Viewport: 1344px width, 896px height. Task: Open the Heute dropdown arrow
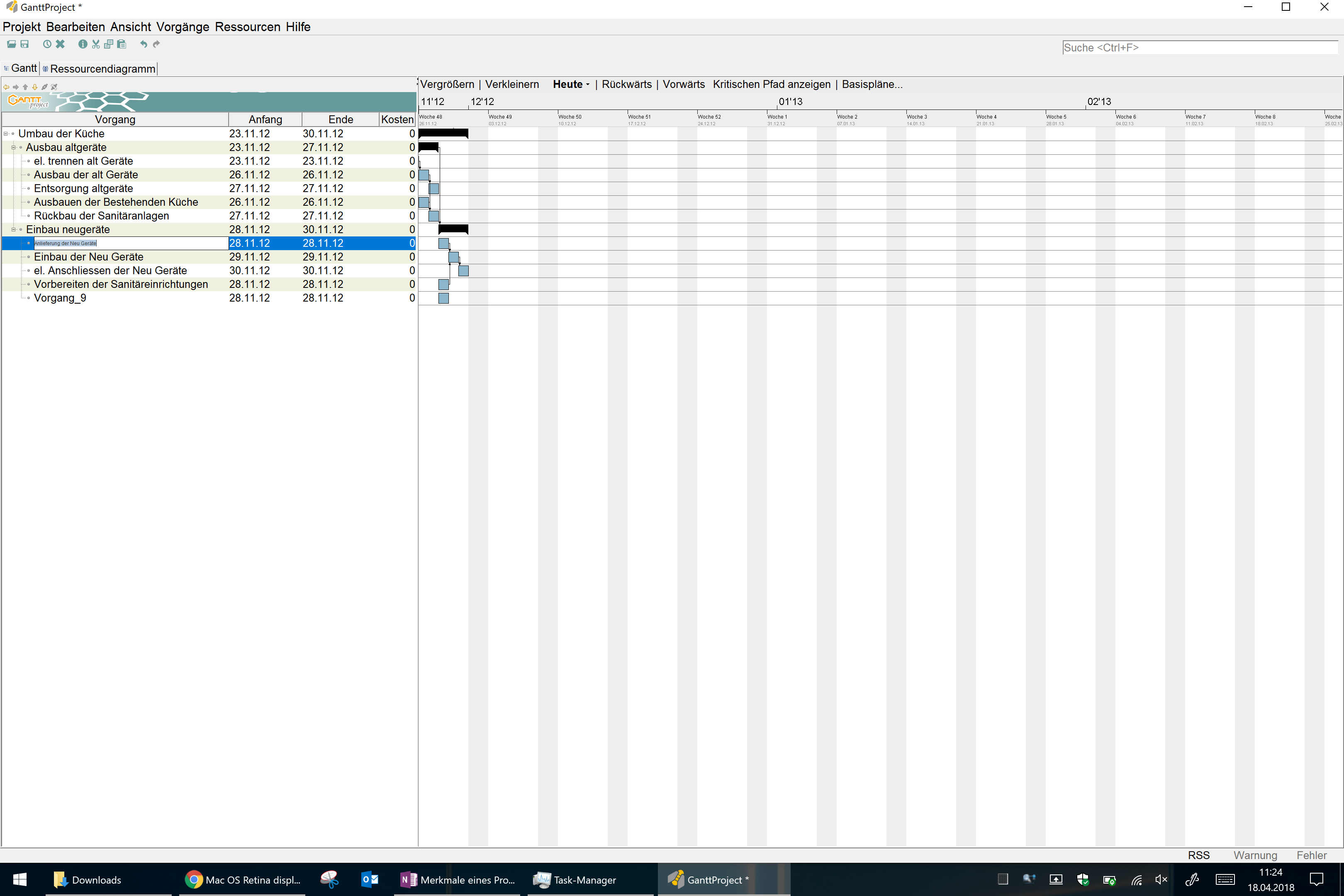click(588, 84)
